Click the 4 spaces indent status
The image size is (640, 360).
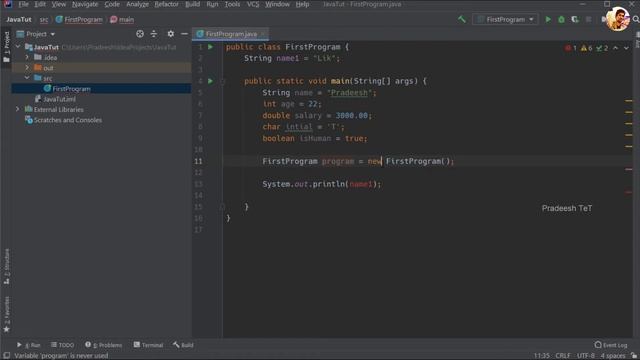613,356
